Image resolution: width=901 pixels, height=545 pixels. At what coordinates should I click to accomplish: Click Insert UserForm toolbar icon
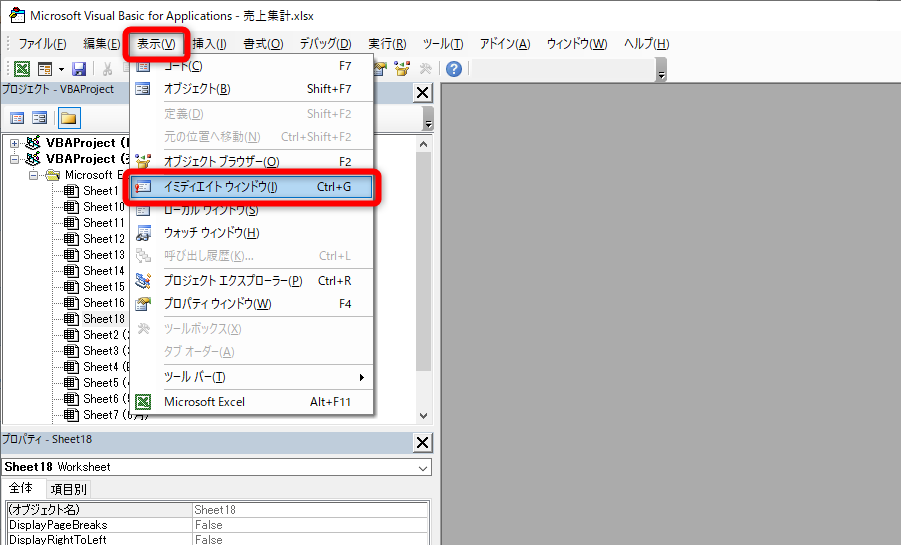pos(44,69)
